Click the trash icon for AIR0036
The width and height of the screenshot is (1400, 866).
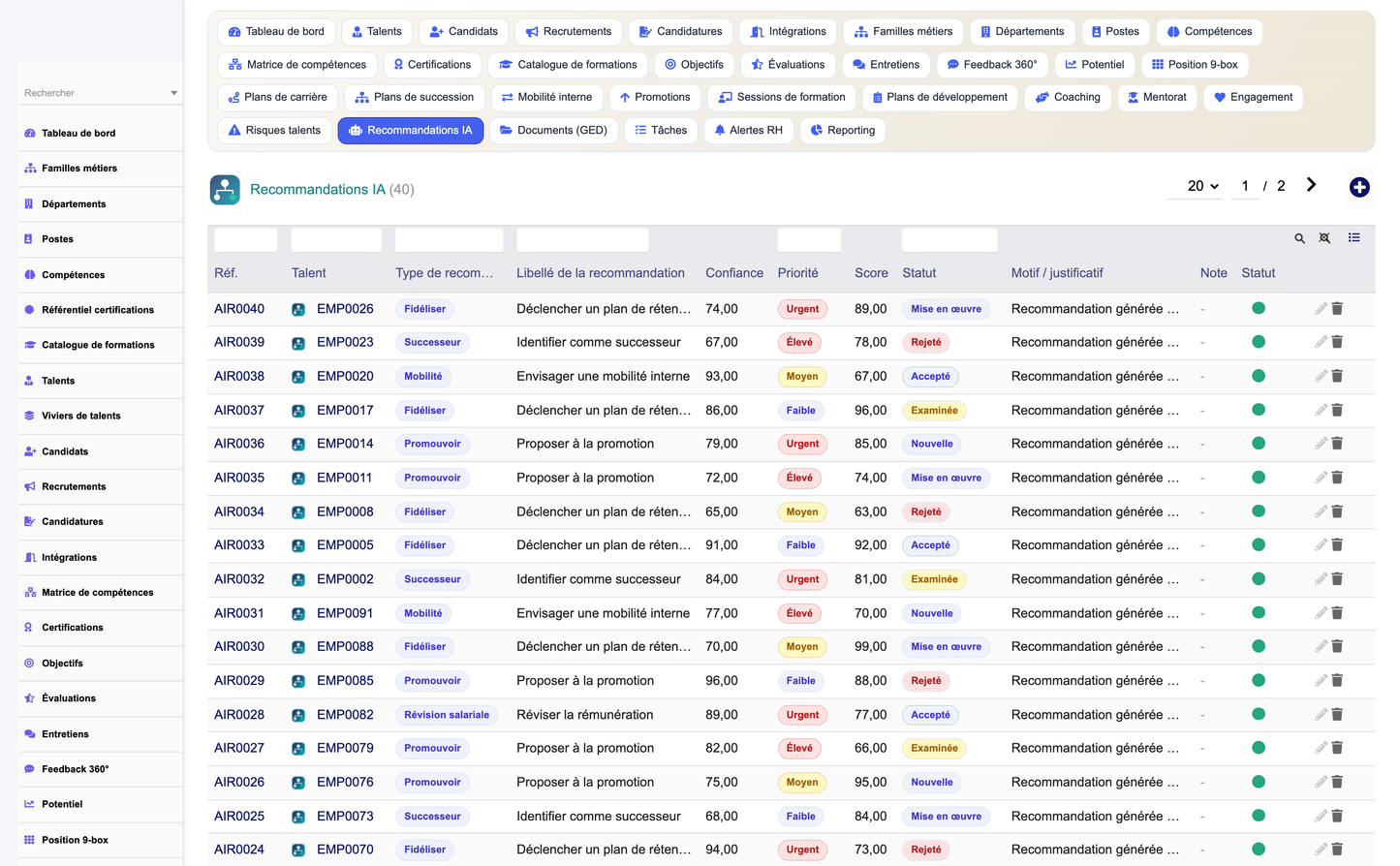tap(1337, 444)
